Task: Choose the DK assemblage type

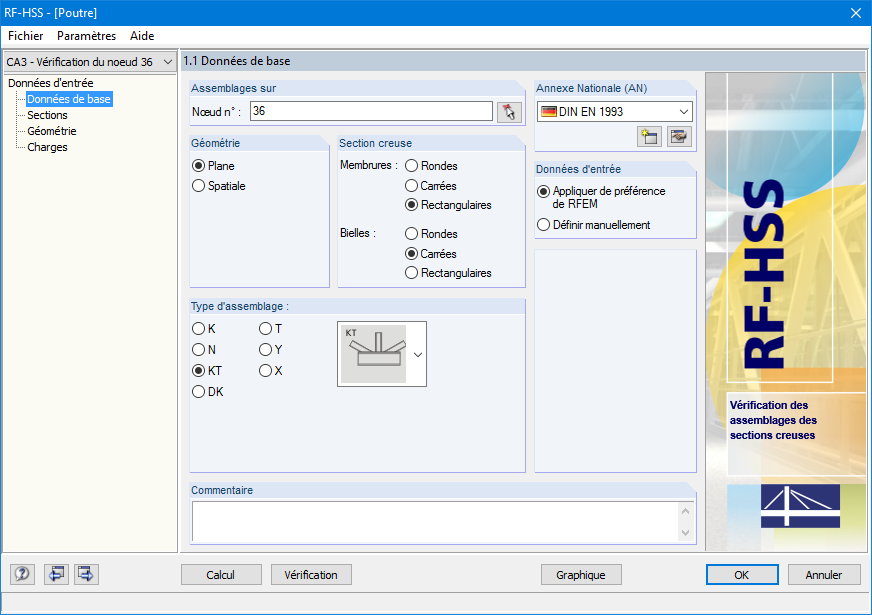Action: (198, 391)
